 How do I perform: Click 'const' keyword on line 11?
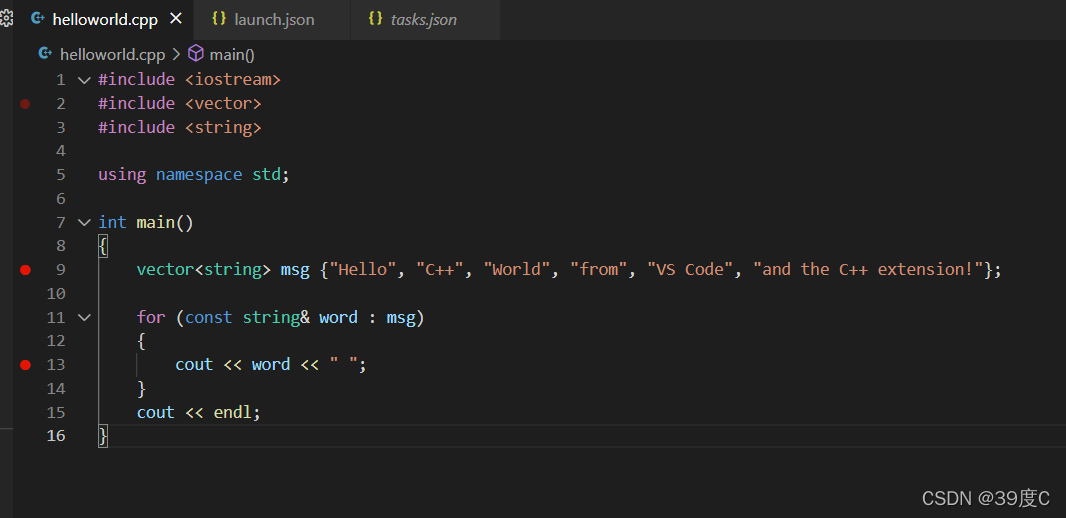(209, 317)
